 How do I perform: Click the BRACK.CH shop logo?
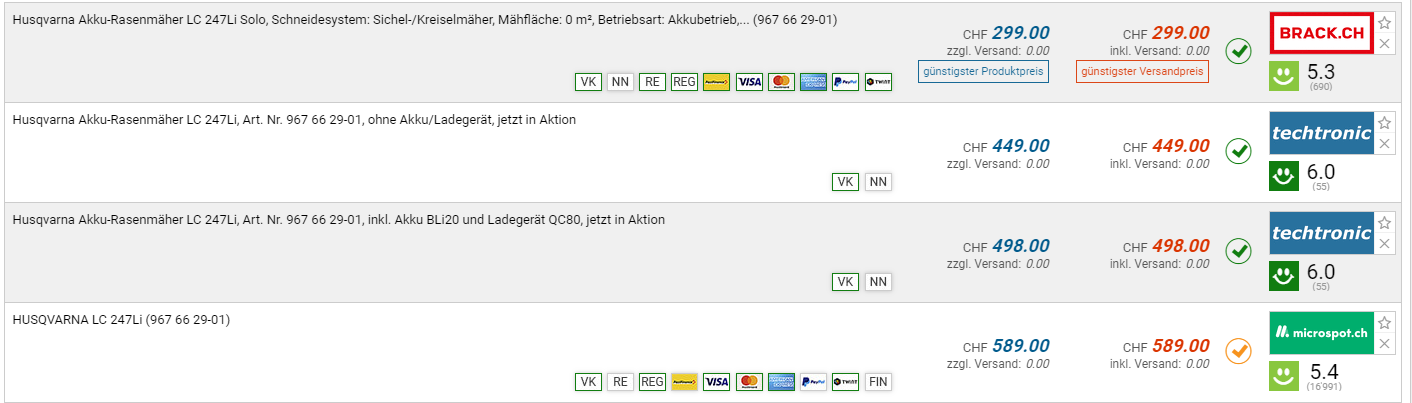(1320, 33)
